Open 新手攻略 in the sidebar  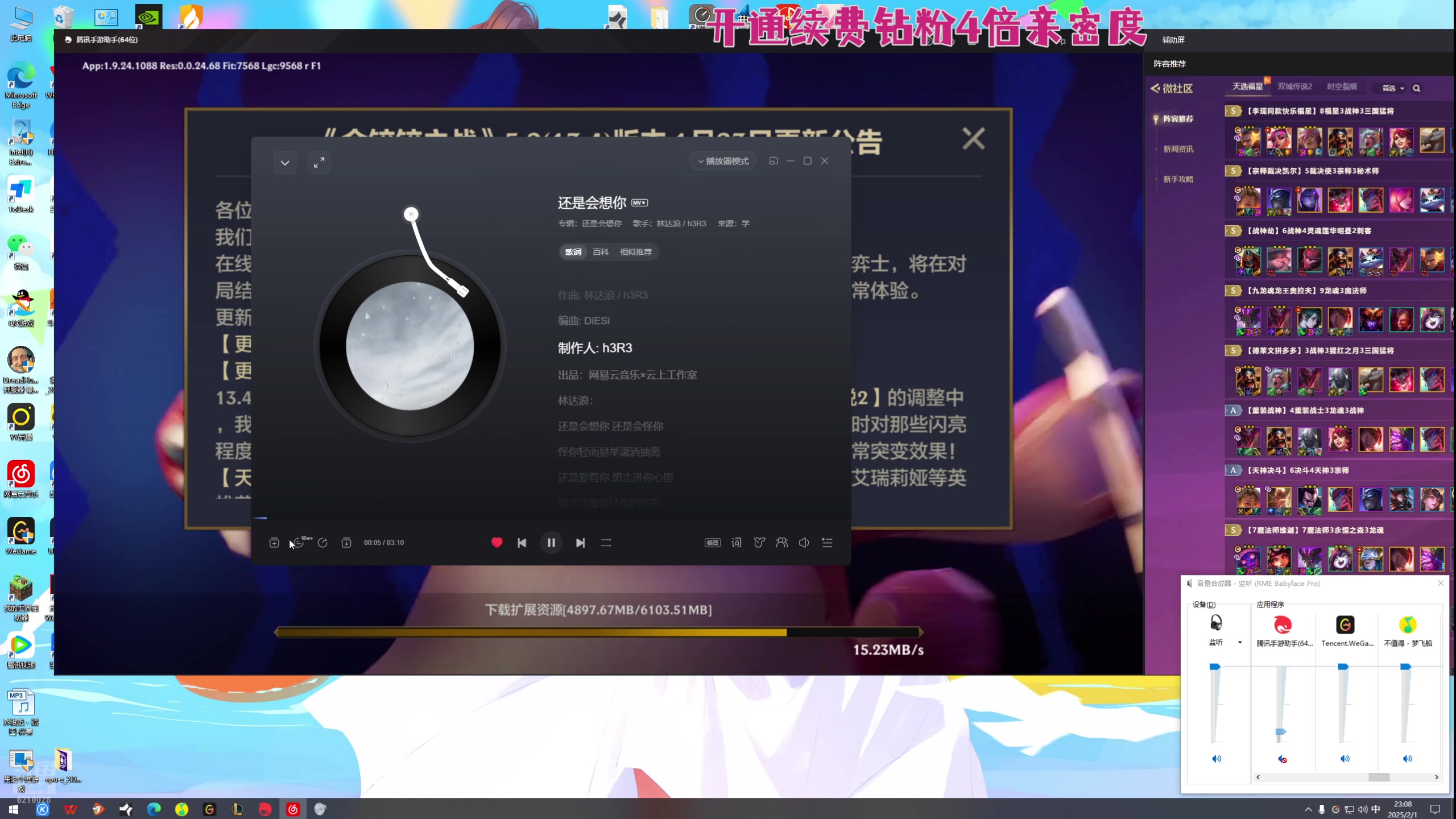click(1178, 179)
